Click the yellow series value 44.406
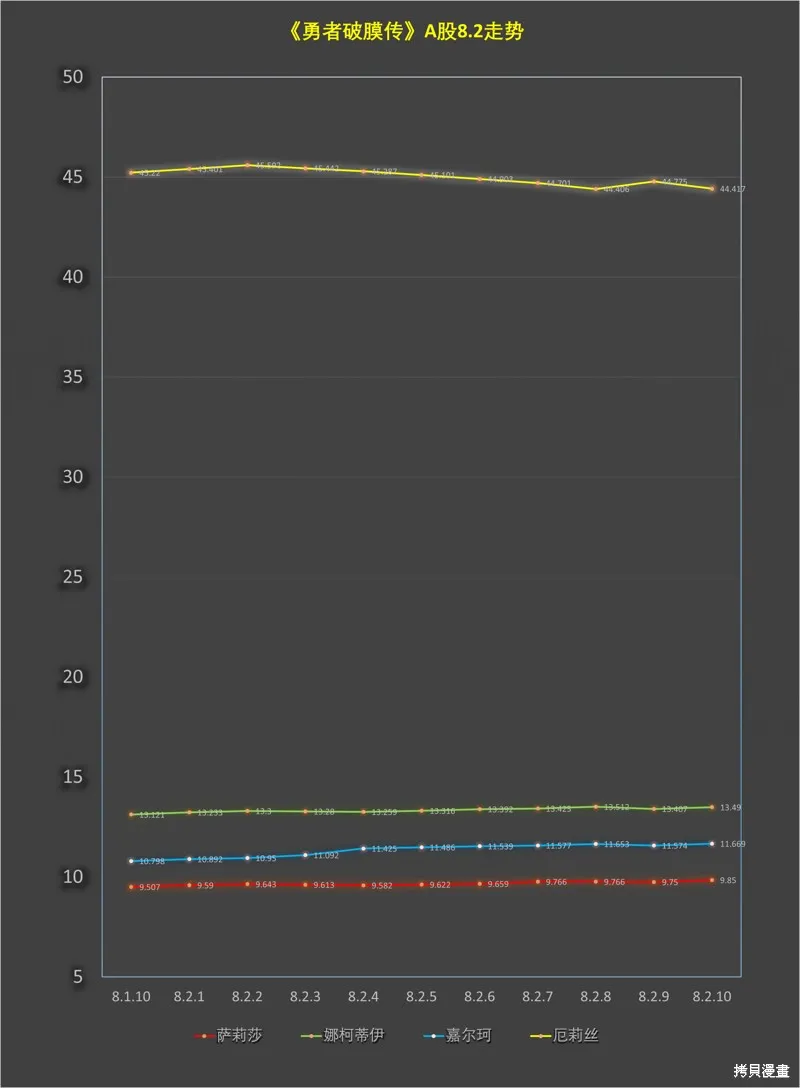The image size is (800, 1088). (x=616, y=189)
